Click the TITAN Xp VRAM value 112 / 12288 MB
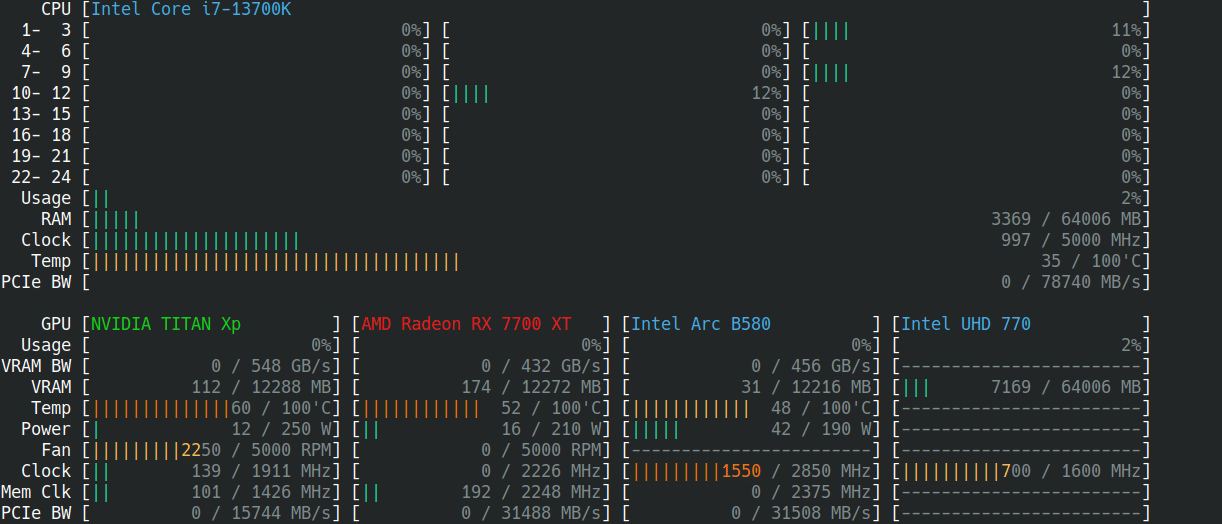This screenshot has height=524, width=1222. [x=261, y=387]
